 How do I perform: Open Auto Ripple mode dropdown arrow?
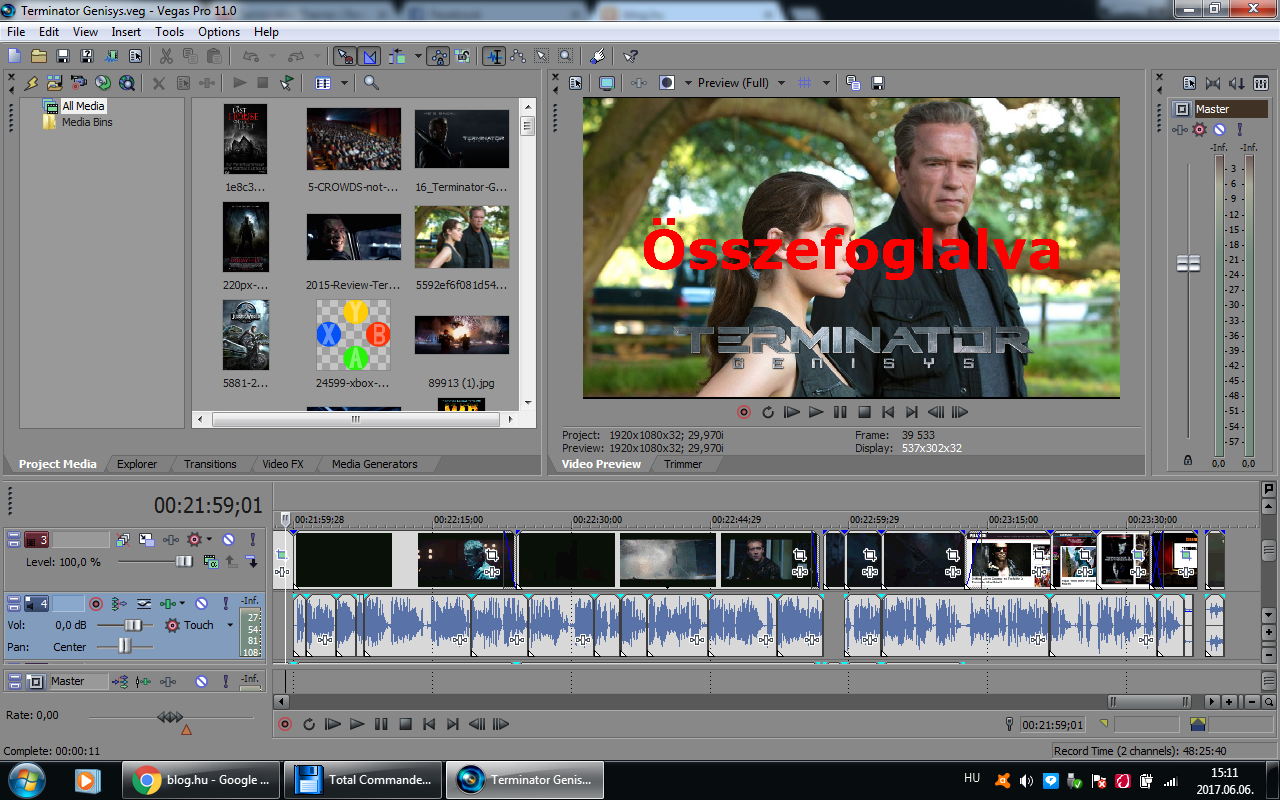click(418, 56)
